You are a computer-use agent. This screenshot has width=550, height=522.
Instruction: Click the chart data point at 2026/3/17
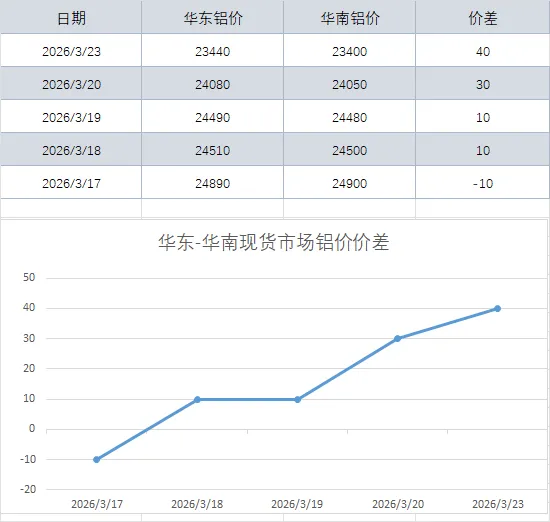(x=96, y=459)
